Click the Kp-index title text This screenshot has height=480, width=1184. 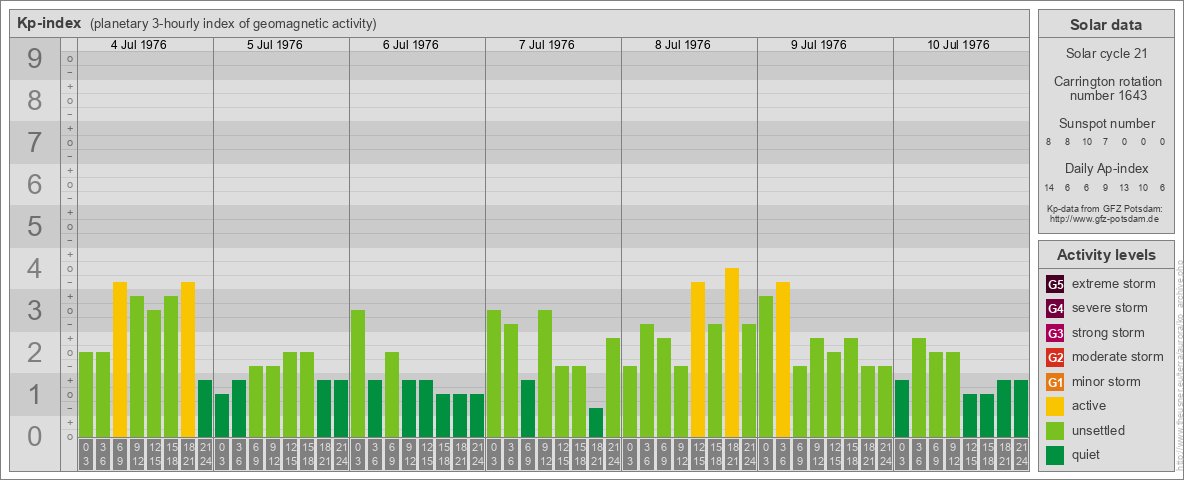(49, 23)
